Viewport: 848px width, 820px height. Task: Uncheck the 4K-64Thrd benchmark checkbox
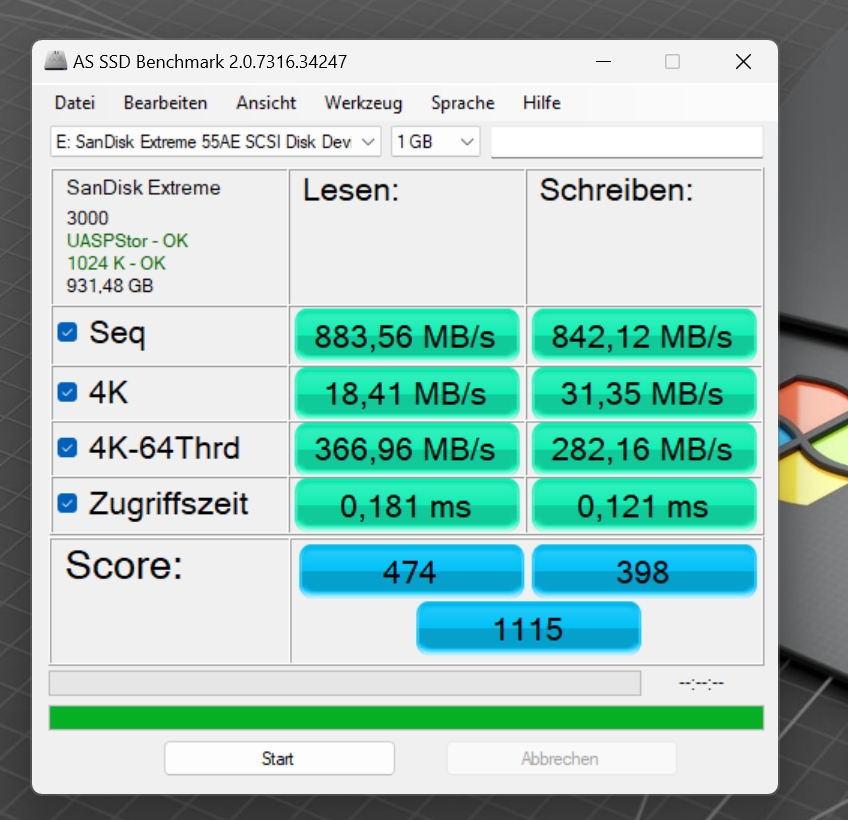point(68,447)
